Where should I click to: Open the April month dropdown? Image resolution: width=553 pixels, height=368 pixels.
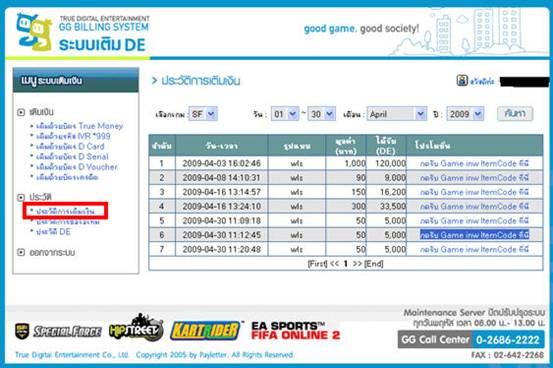point(397,114)
